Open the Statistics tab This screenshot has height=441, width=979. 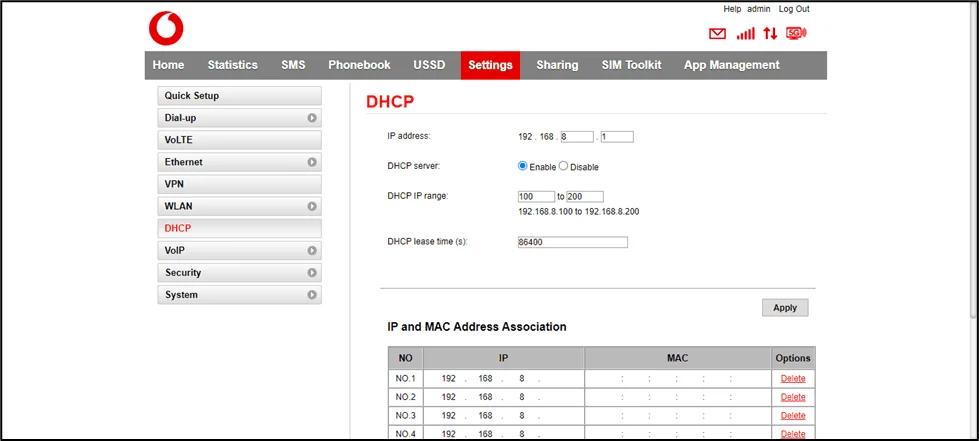(233, 65)
